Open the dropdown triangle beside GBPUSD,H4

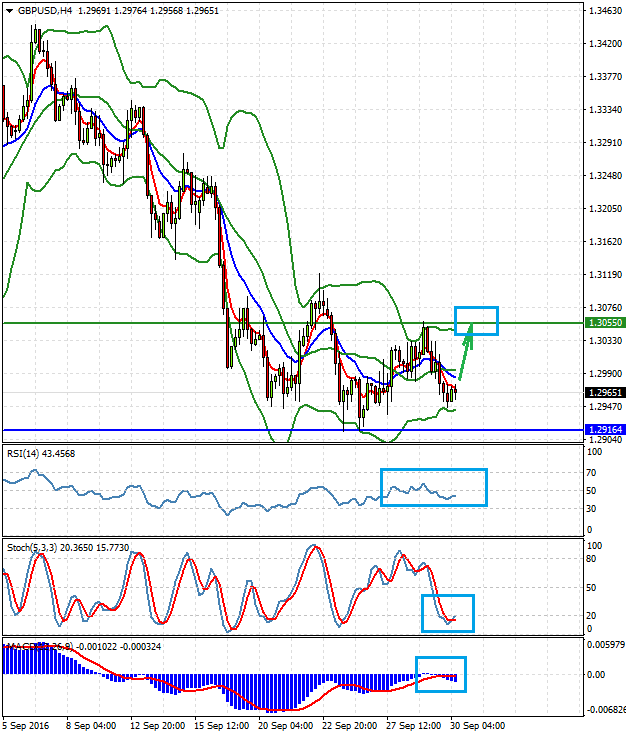[9, 11]
